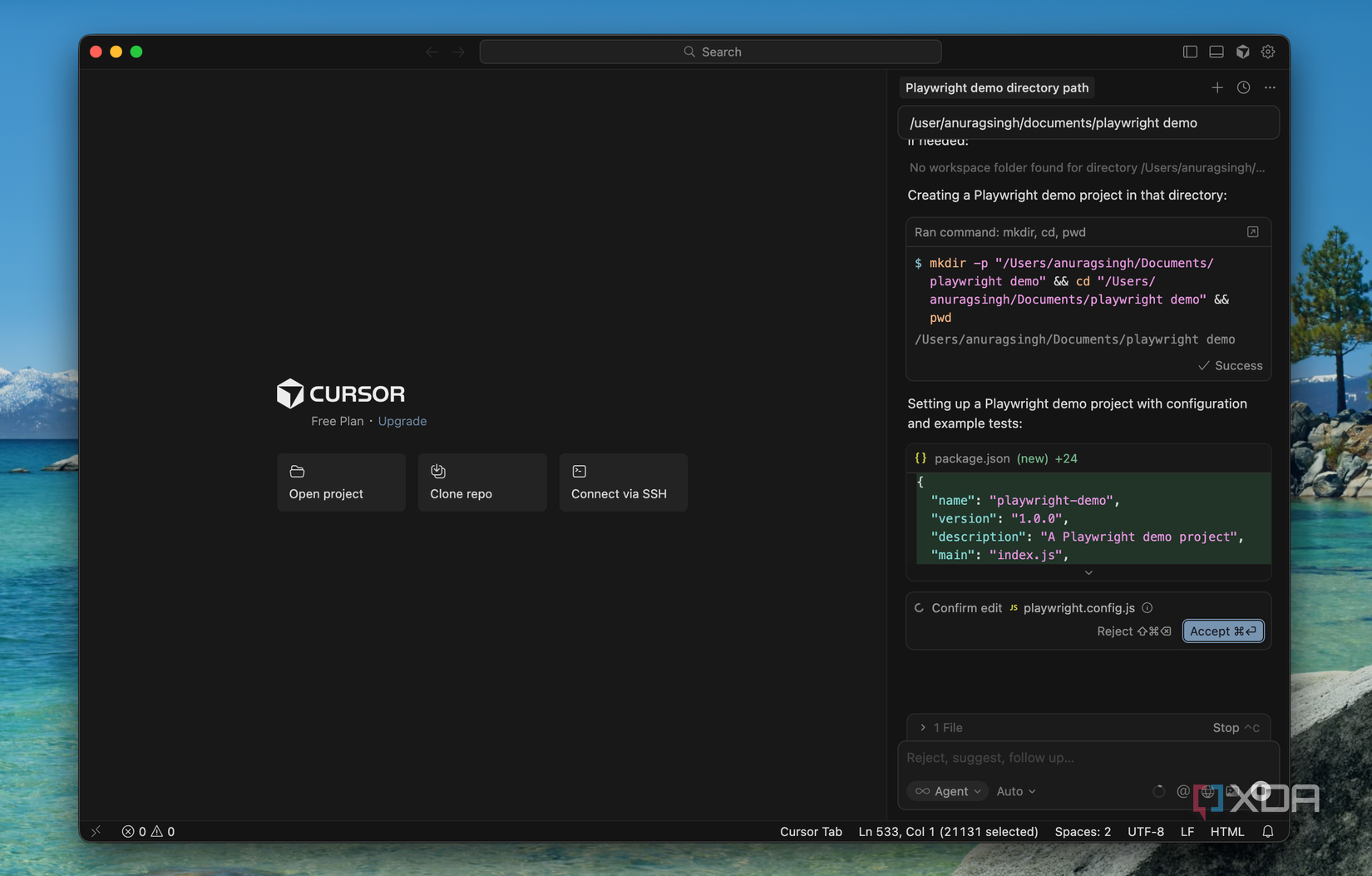View chat history via the clock icon

coord(1243,87)
